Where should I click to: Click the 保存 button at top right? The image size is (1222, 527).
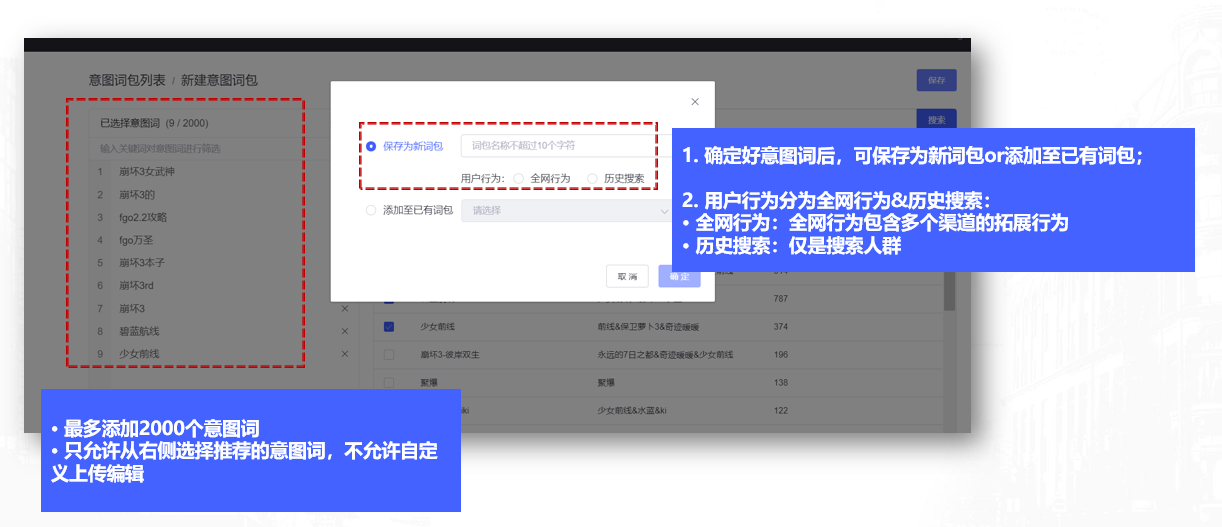click(x=936, y=81)
